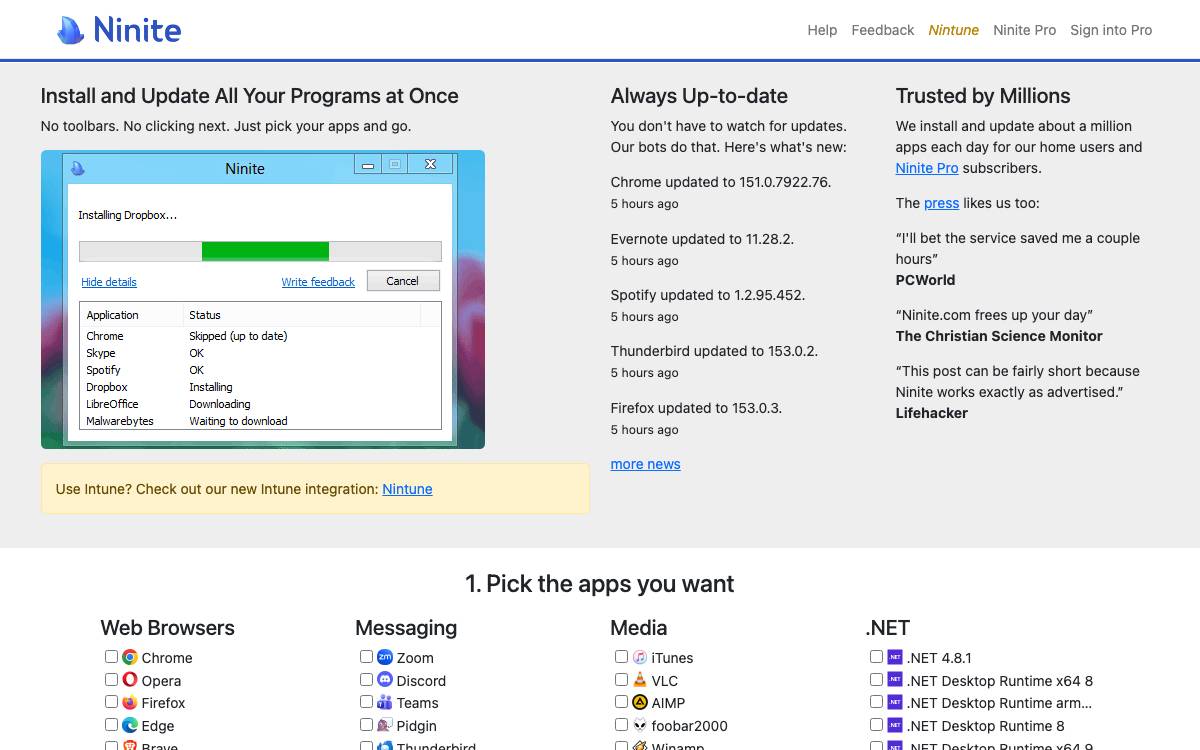Click the Media category heading

click(x=639, y=628)
